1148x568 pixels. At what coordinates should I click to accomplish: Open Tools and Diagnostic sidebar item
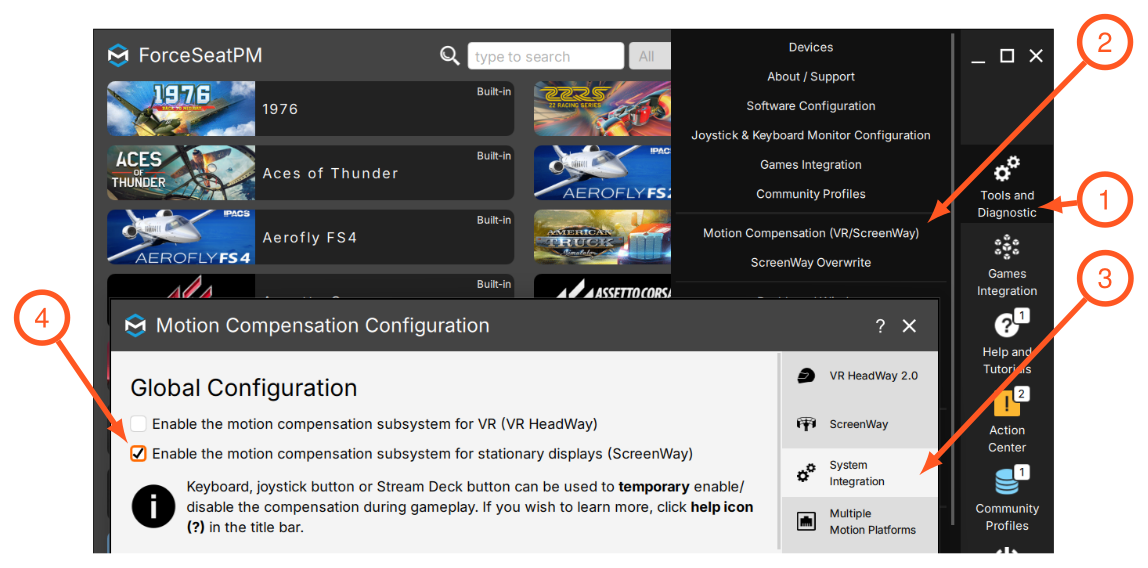[1007, 183]
